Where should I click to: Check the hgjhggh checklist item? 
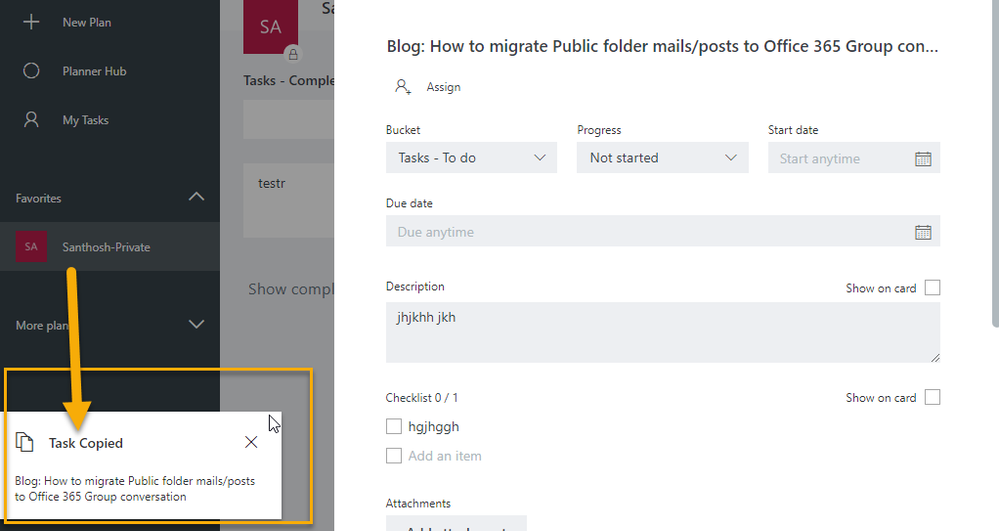(x=394, y=426)
